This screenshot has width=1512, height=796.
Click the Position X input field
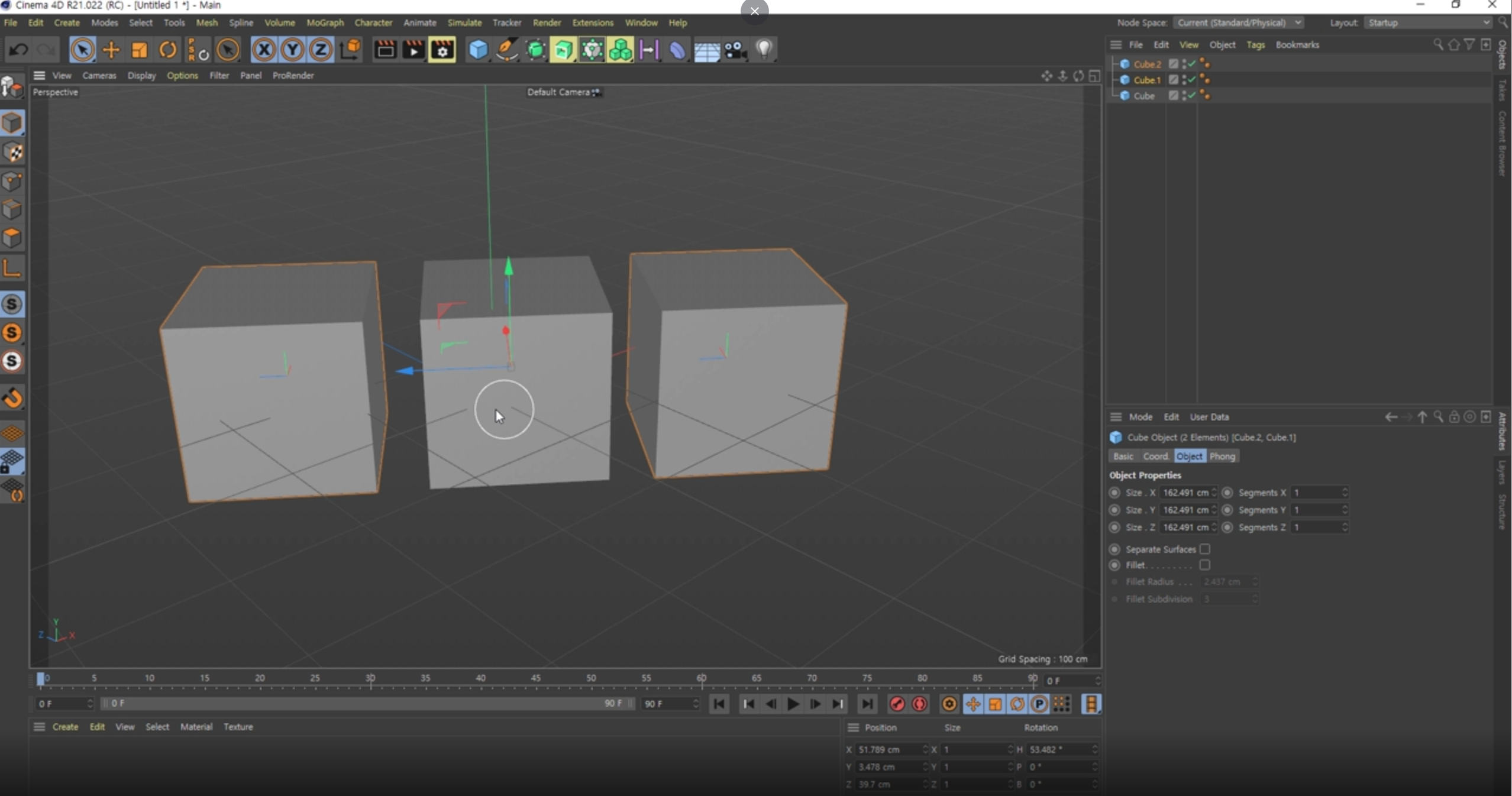point(887,749)
